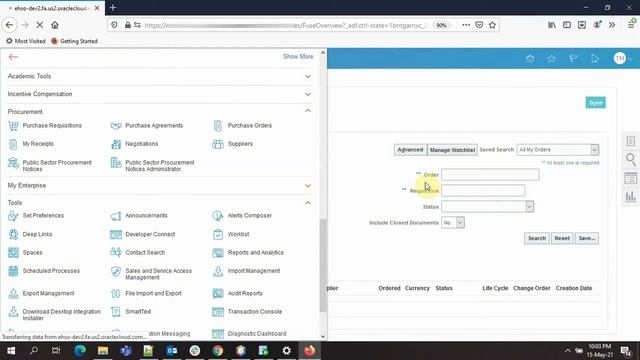This screenshot has width=640, height=360.
Task: Open Transaction Console icon
Action: pos(218,312)
